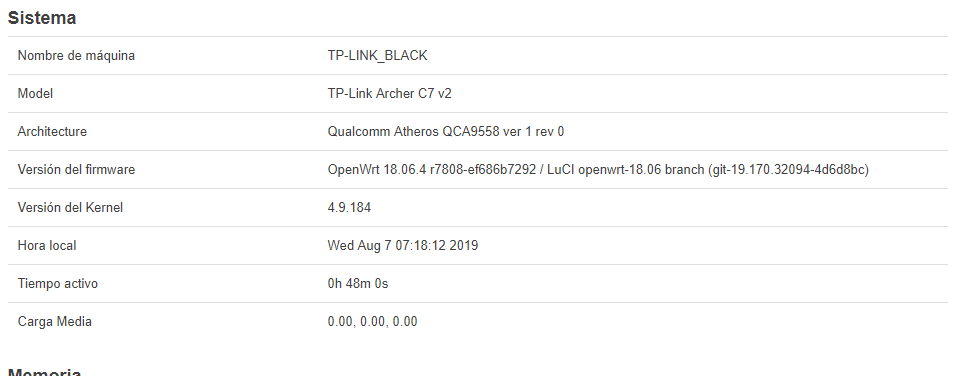Viewport: 960px width, 376px height.
Task: Click the Model row label
Action: (x=35, y=94)
